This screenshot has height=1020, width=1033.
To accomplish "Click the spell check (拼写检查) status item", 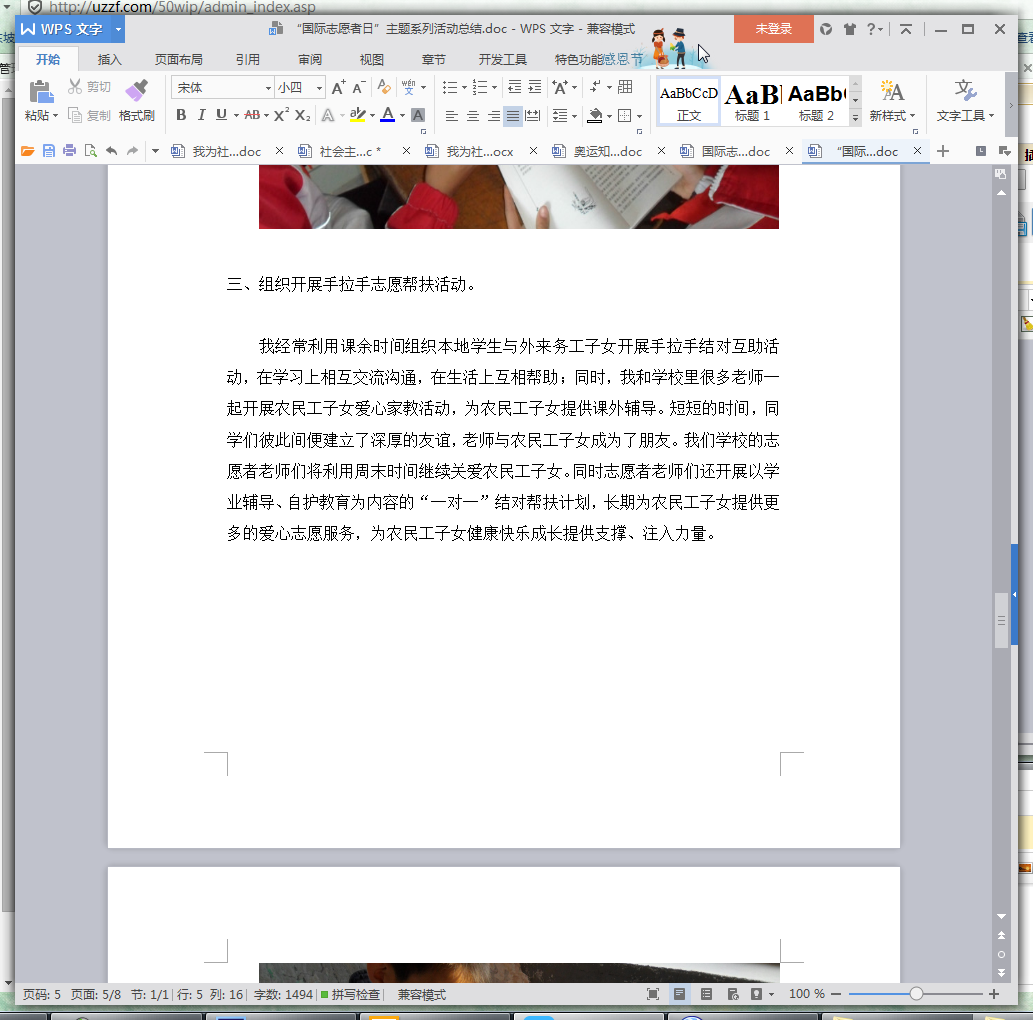I will click(350, 994).
